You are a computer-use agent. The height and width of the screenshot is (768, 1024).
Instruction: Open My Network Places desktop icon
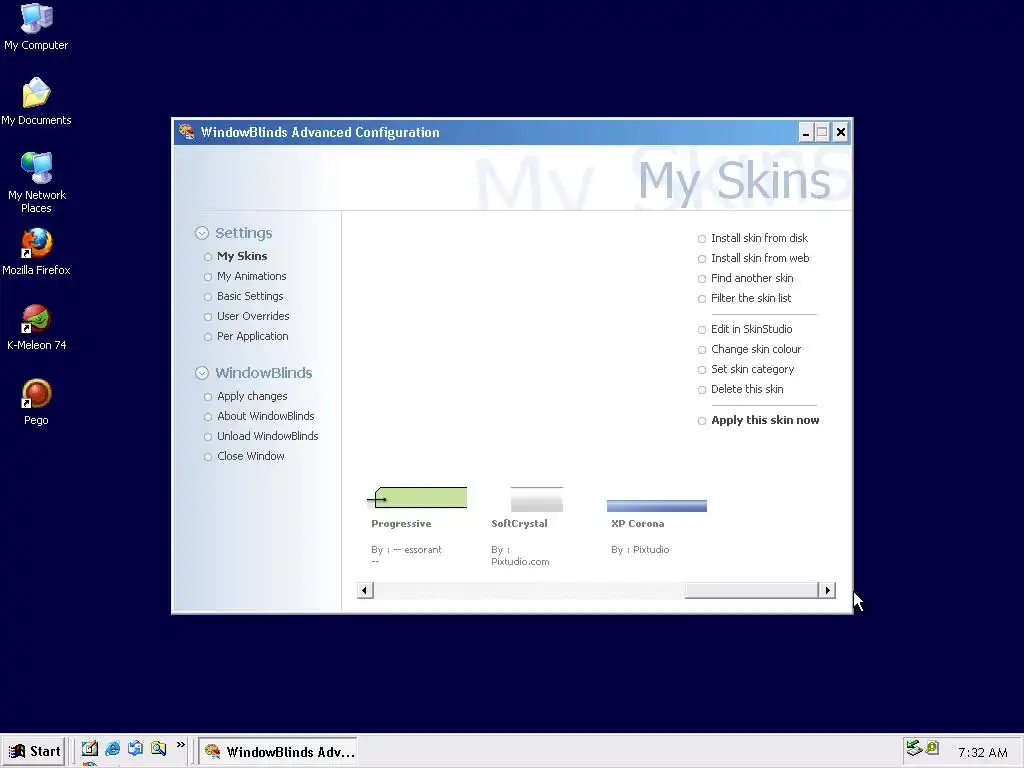37,183
